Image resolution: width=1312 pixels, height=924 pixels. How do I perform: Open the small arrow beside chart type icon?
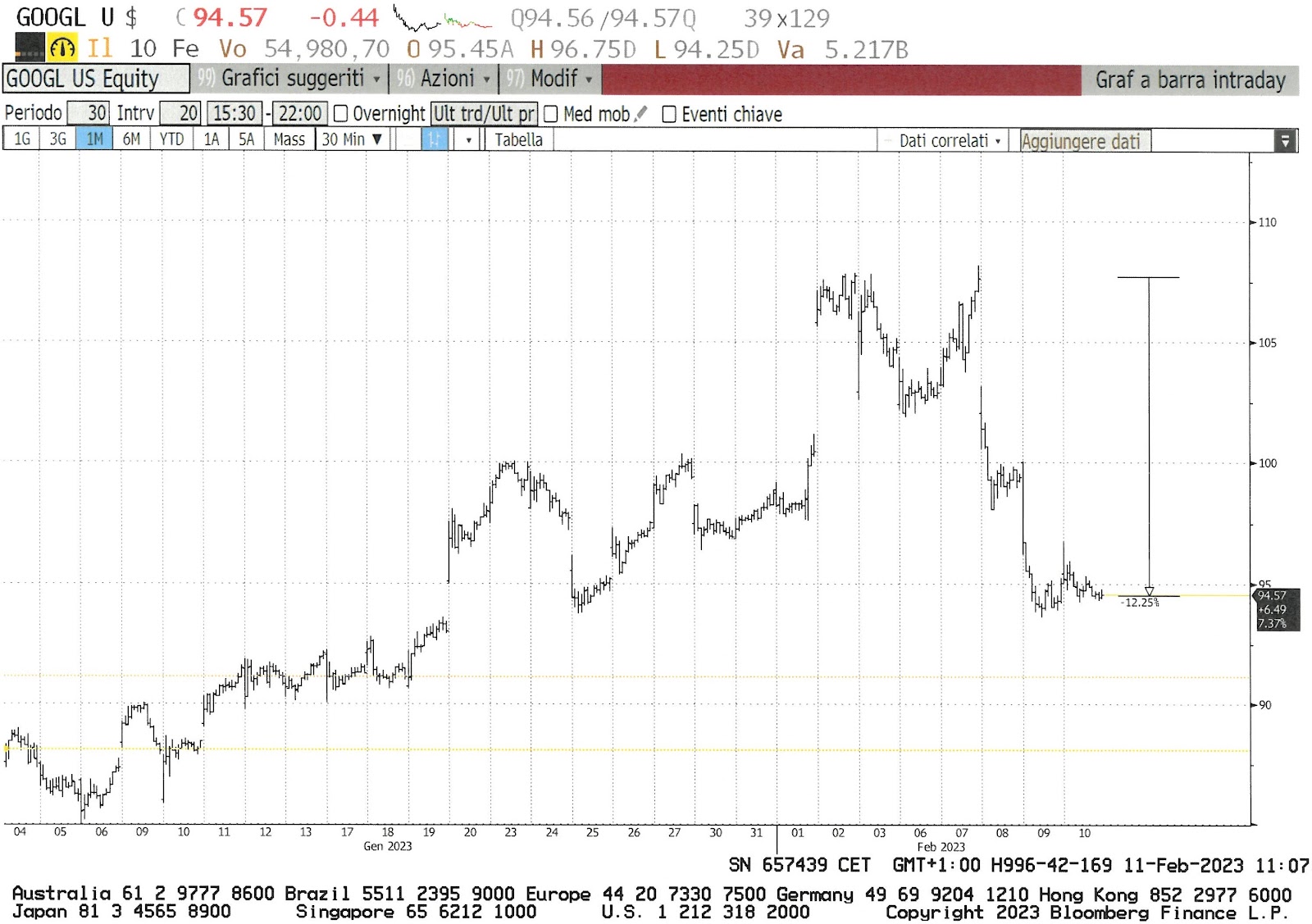pos(468,140)
